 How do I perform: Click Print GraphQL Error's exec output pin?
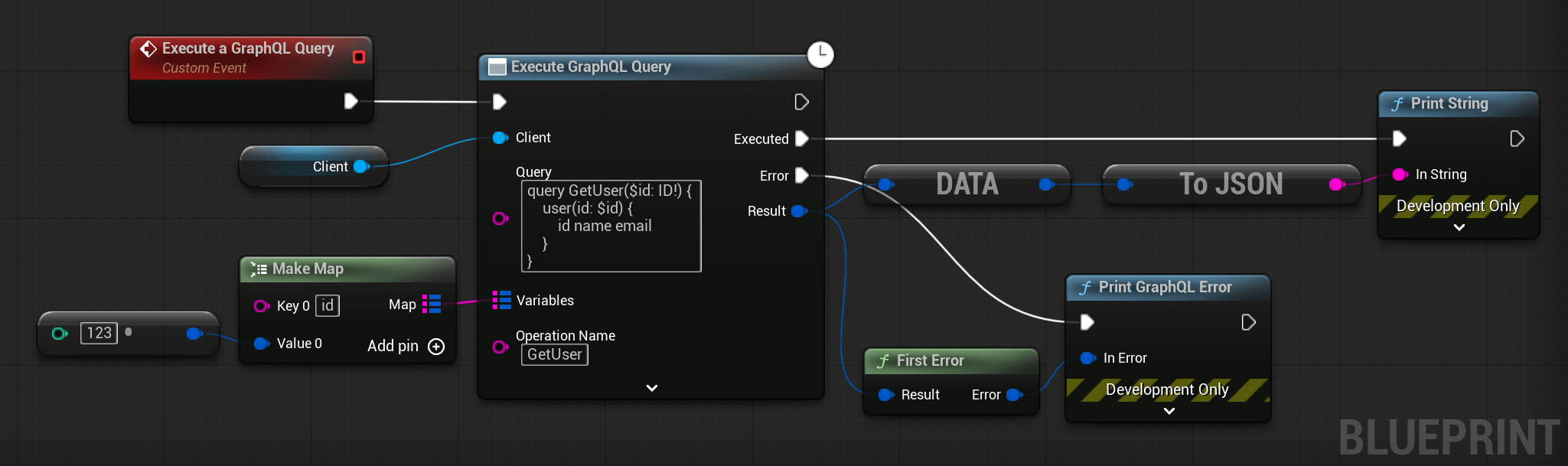pos(1248,322)
